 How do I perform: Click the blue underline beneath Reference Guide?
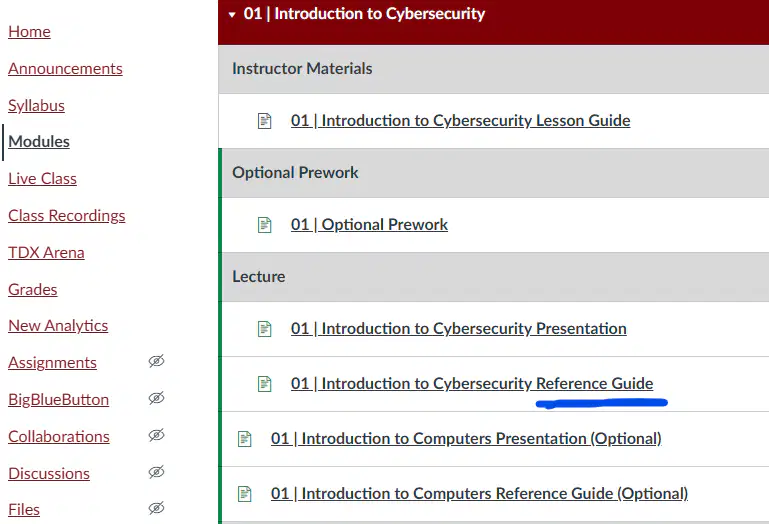[x=601, y=403]
